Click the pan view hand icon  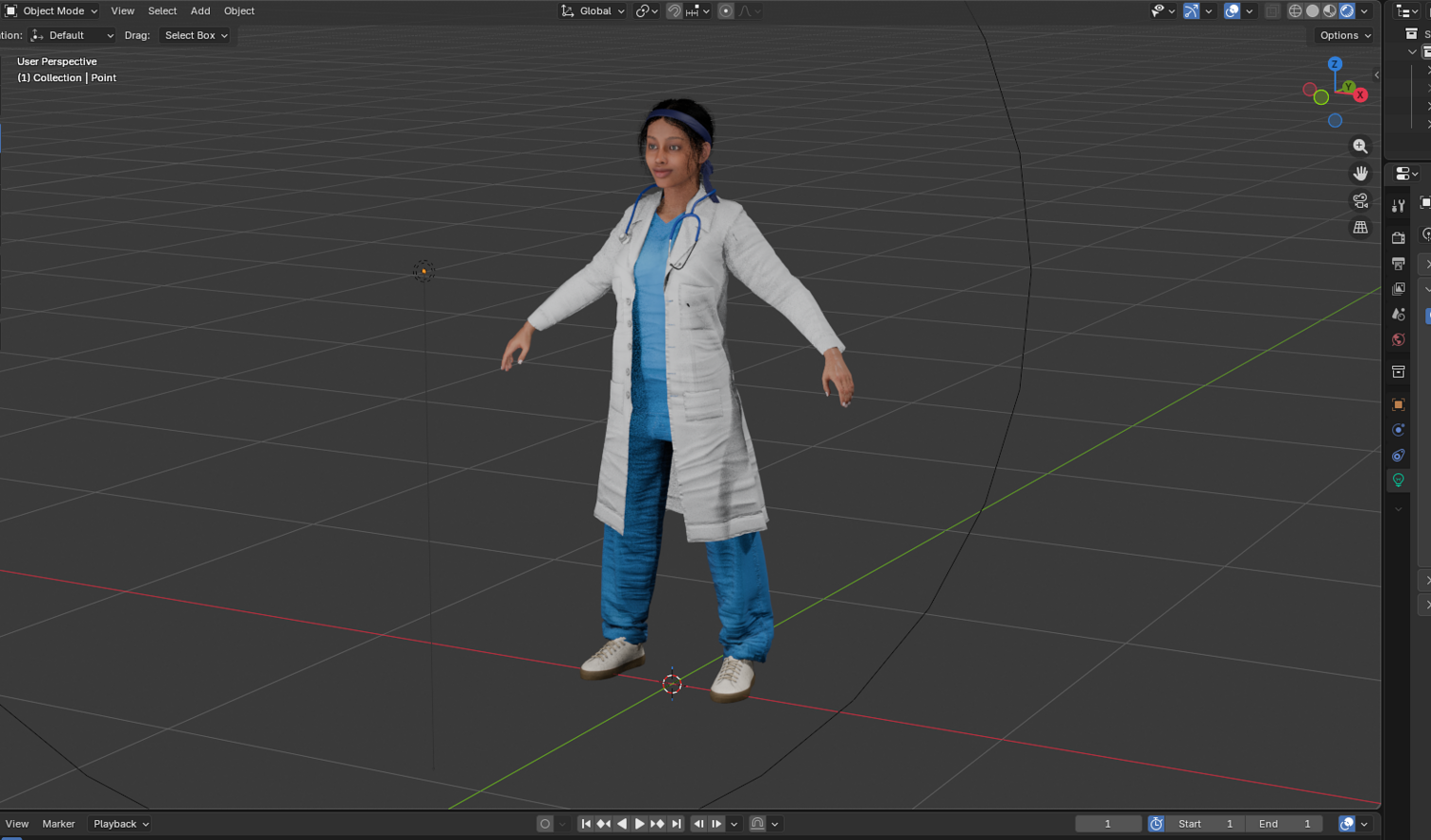[x=1360, y=173]
